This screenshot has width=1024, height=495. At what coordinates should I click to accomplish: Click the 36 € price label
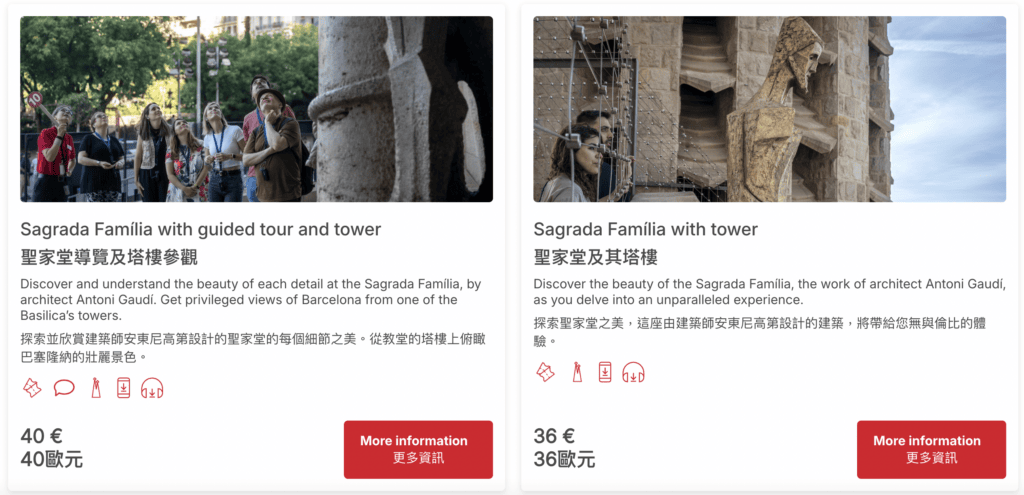[554, 436]
